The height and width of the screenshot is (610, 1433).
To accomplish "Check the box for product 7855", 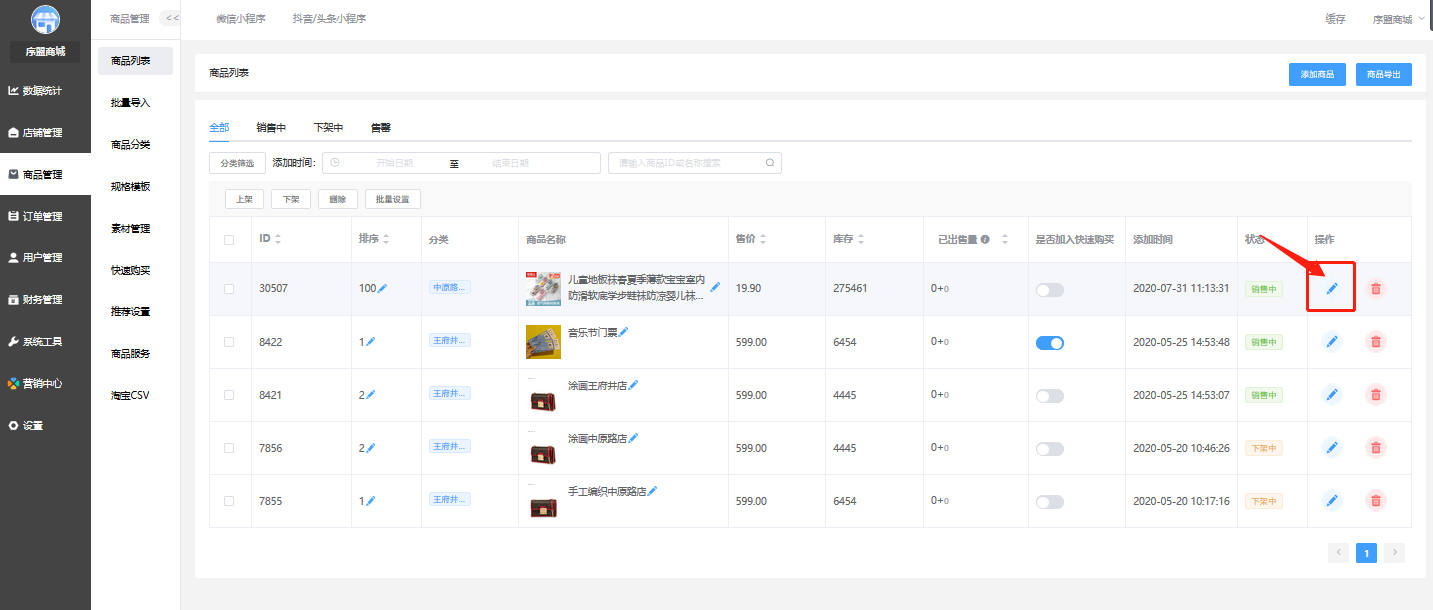I will (x=229, y=501).
